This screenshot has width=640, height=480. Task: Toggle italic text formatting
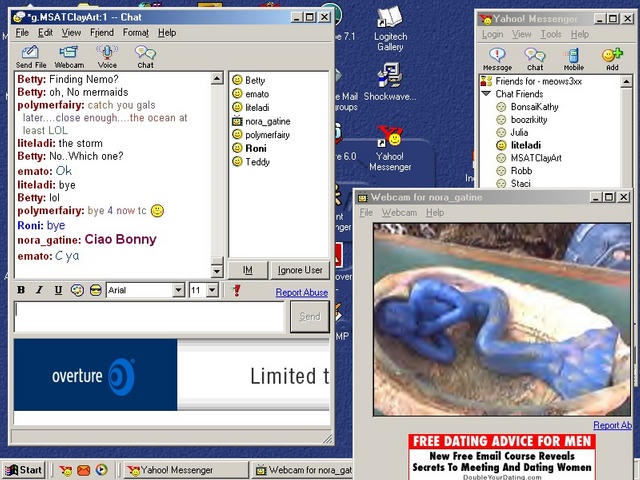pos(39,290)
